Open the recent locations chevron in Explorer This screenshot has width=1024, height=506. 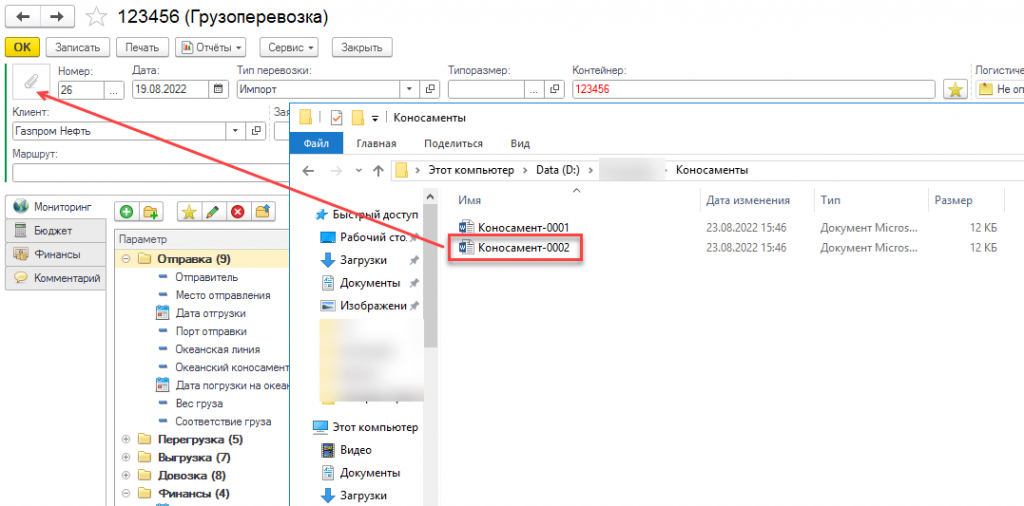(358, 170)
